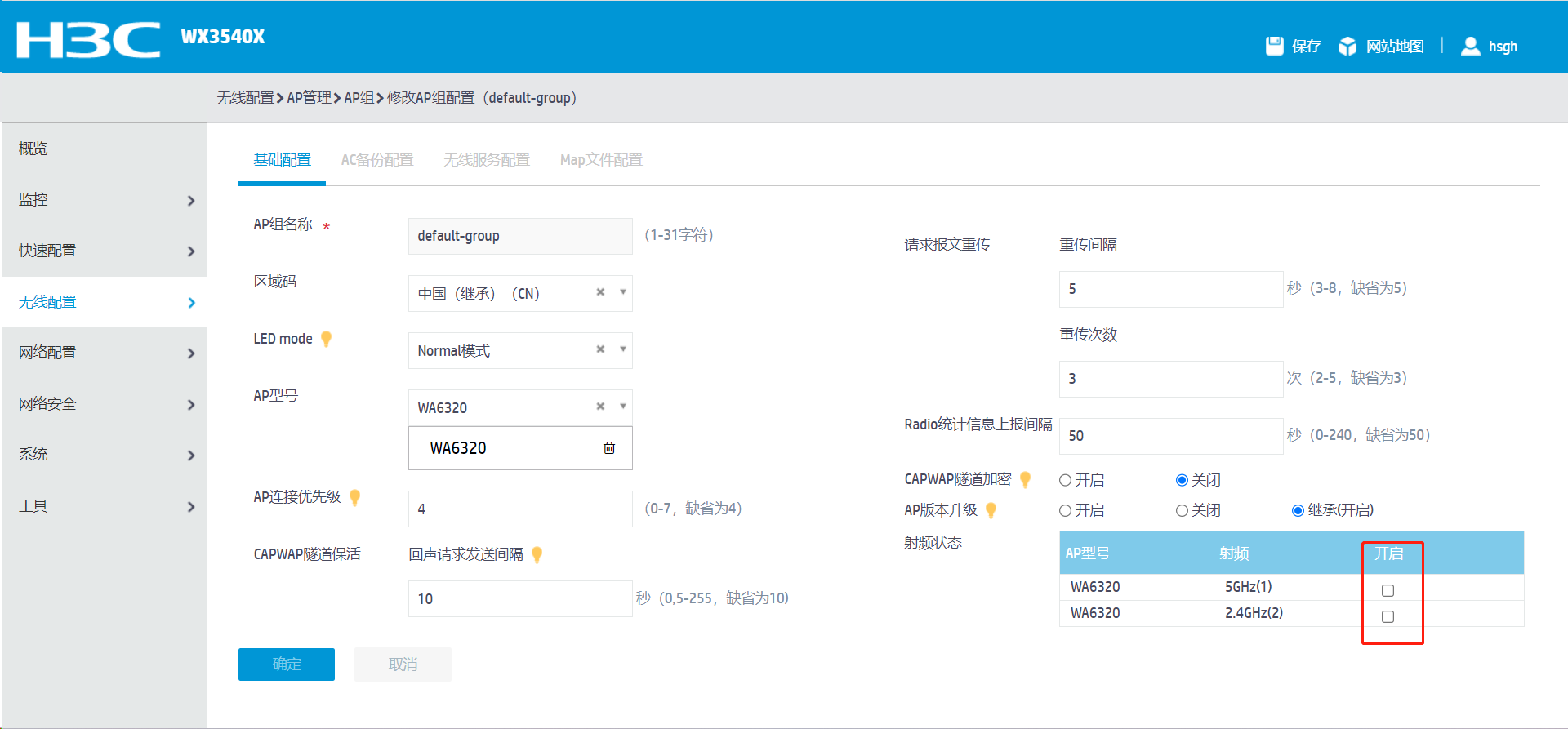Viewport: 1568px width, 729px height.
Task: Click the Radio统计信息上报间隔 input field
Action: coord(1171,436)
